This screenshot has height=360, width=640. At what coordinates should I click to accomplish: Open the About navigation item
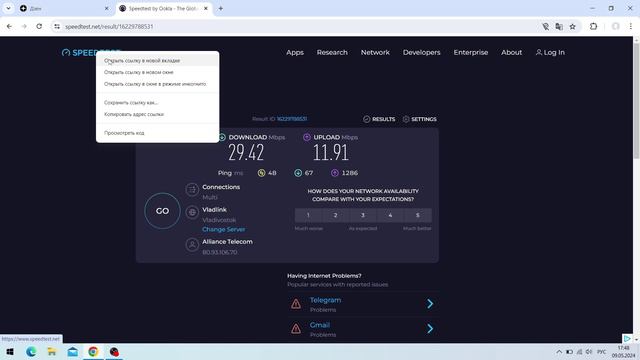tap(511, 52)
